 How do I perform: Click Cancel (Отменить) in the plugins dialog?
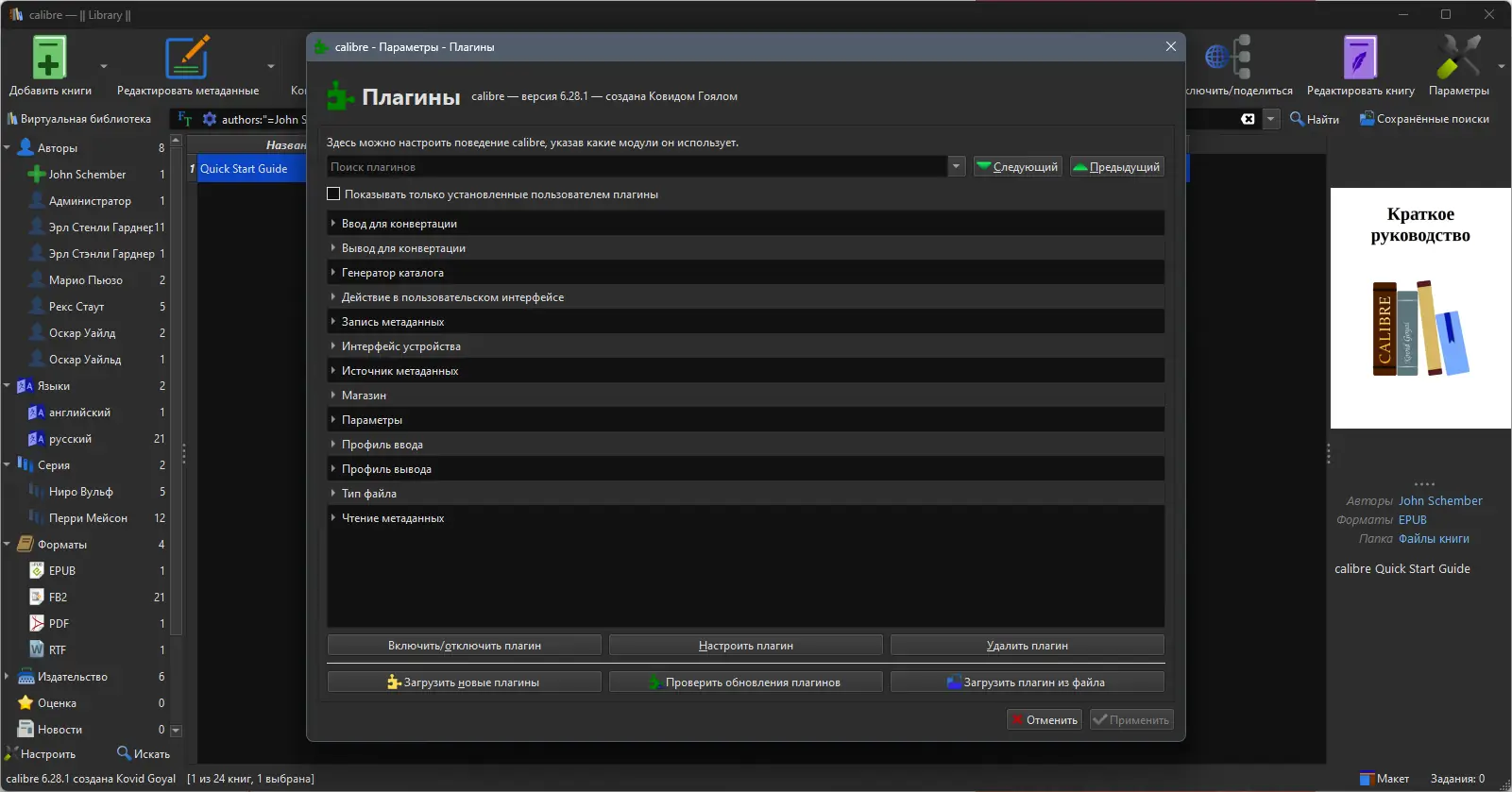[x=1045, y=719]
